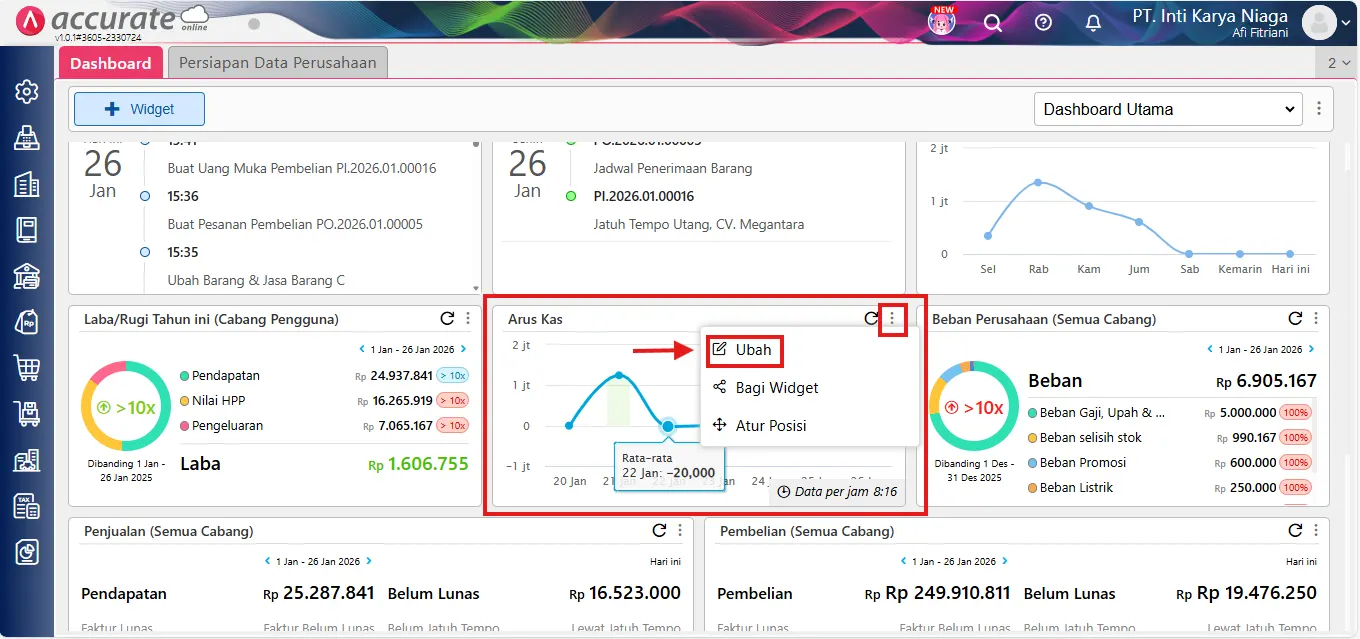Screen dimensions: 1360x639
Task: Select the TAX document icon in the sidebar
Action: (27, 506)
